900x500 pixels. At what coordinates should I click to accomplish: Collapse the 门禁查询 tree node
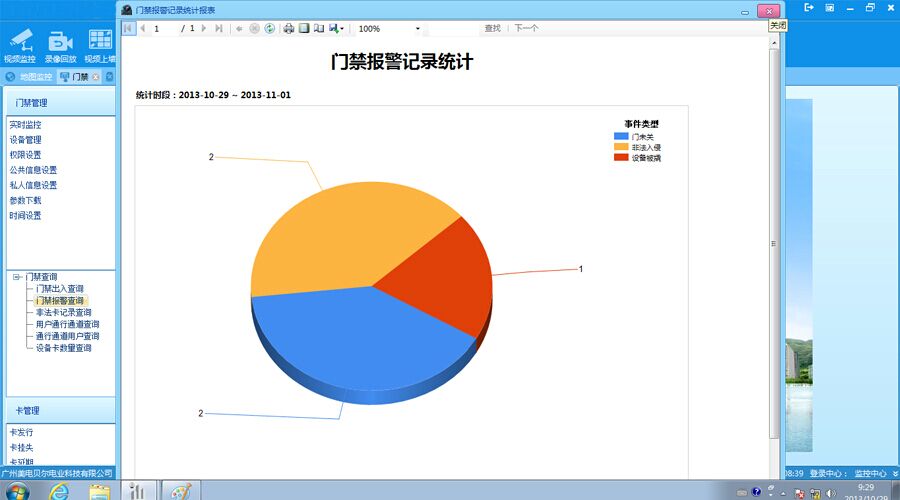coord(17,277)
